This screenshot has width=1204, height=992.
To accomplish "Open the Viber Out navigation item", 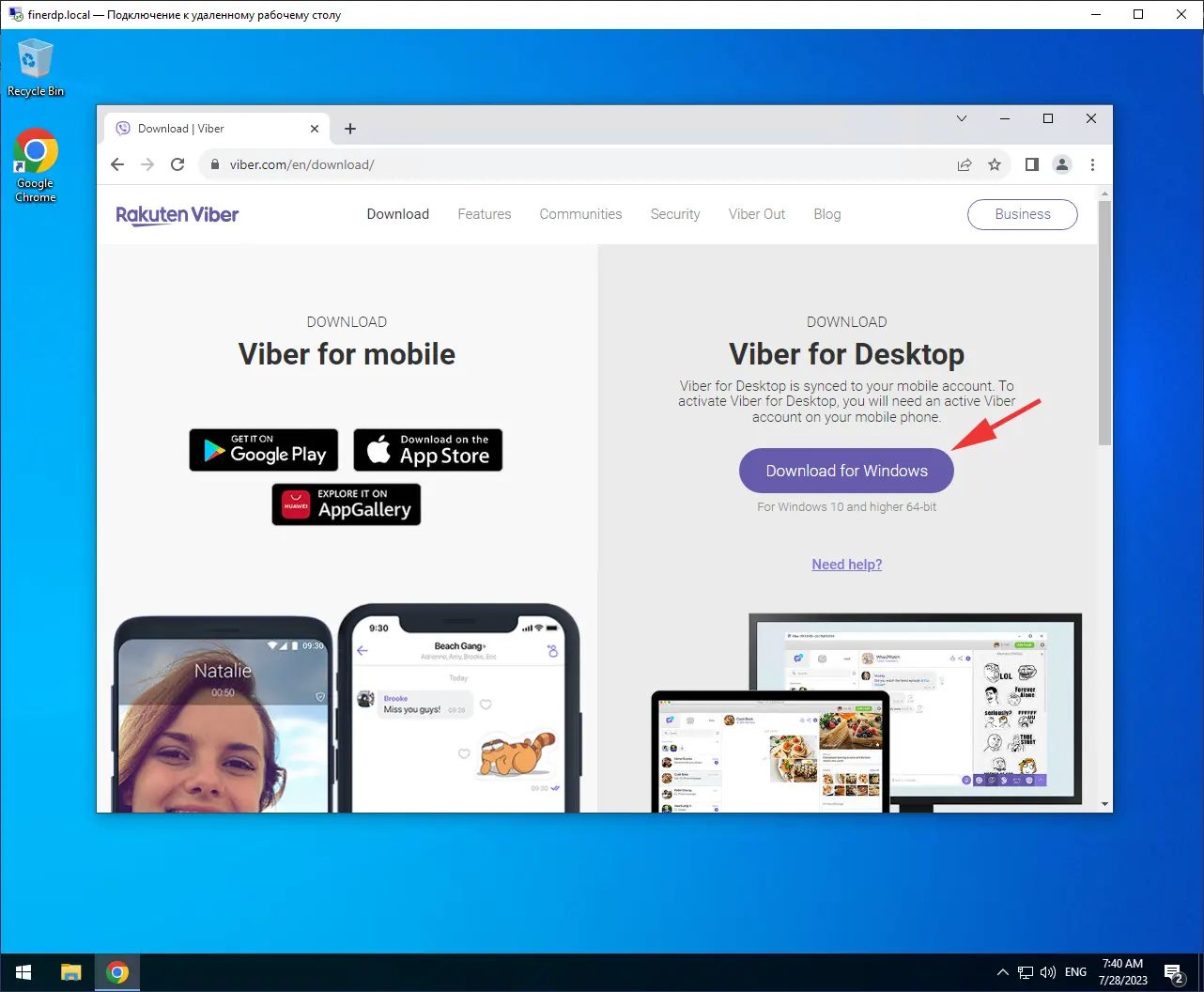I will pyautogui.click(x=756, y=214).
